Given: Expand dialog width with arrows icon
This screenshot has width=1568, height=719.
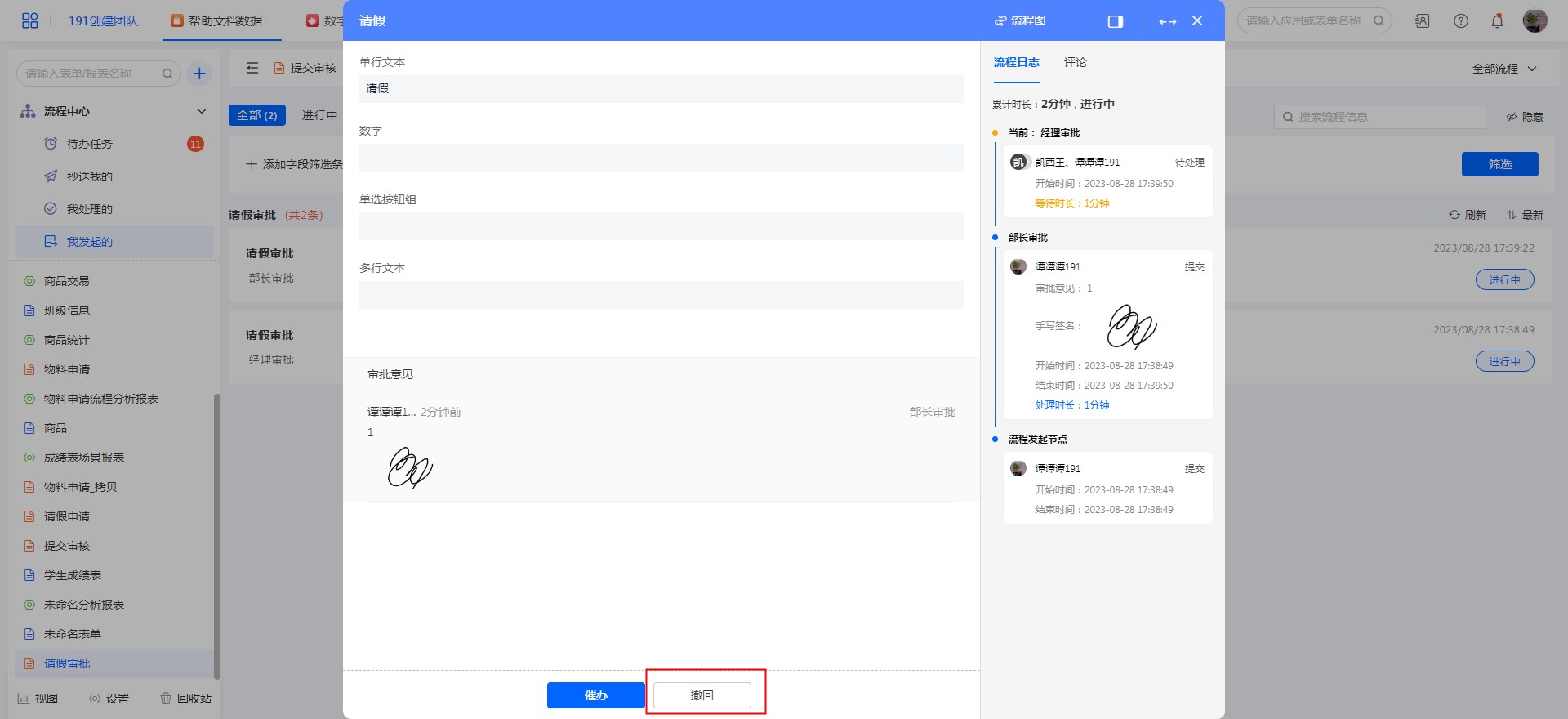Looking at the screenshot, I should point(1167,21).
